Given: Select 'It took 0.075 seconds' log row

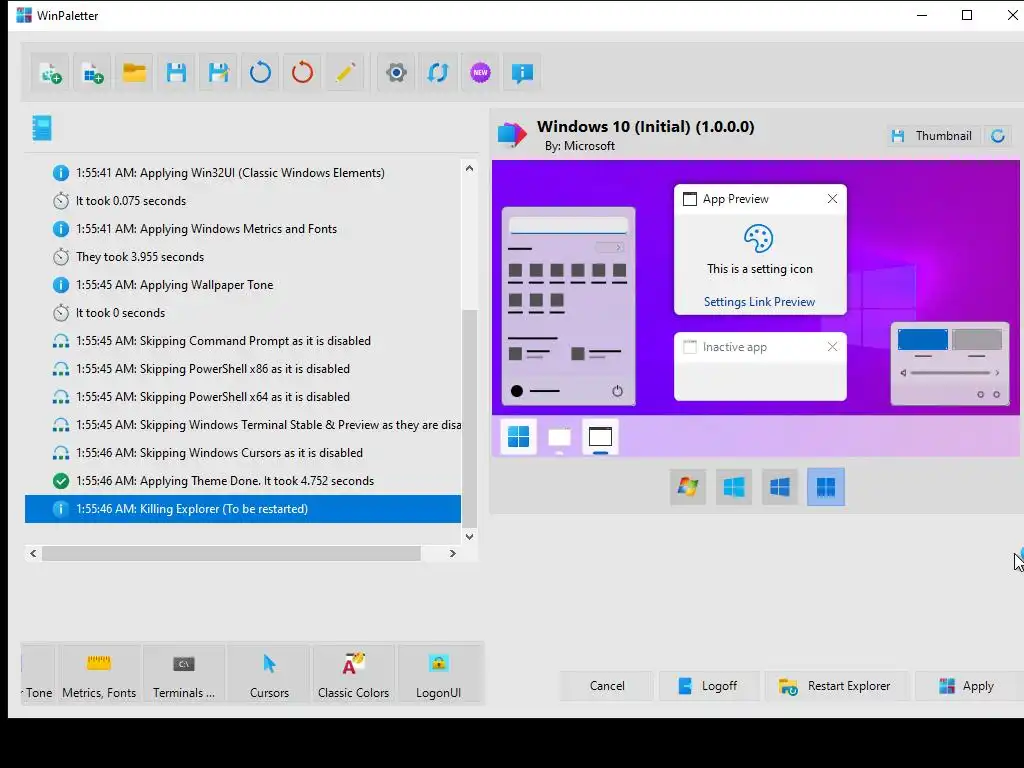Looking at the screenshot, I should tap(243, 201).
